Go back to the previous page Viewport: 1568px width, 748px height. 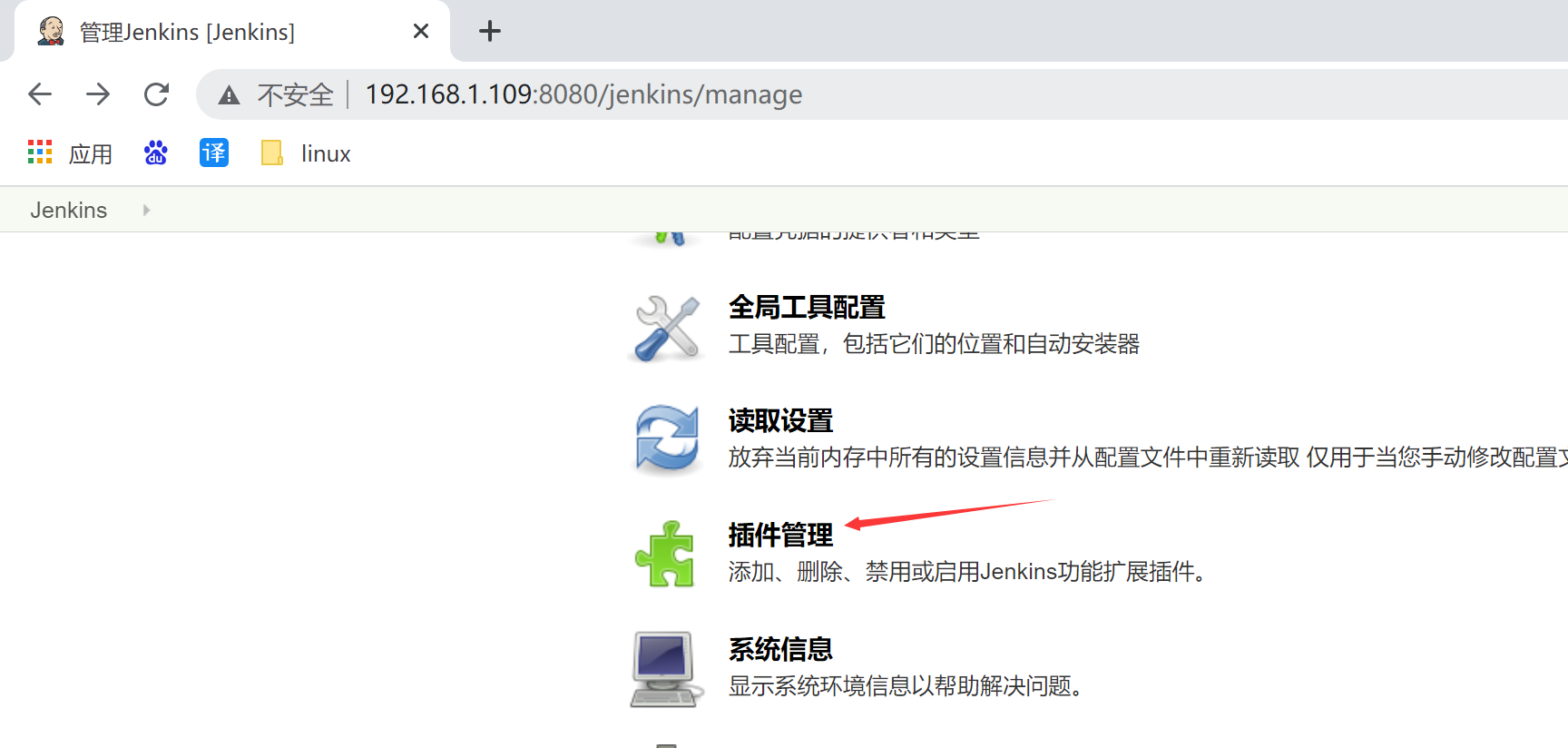point(40,94)
